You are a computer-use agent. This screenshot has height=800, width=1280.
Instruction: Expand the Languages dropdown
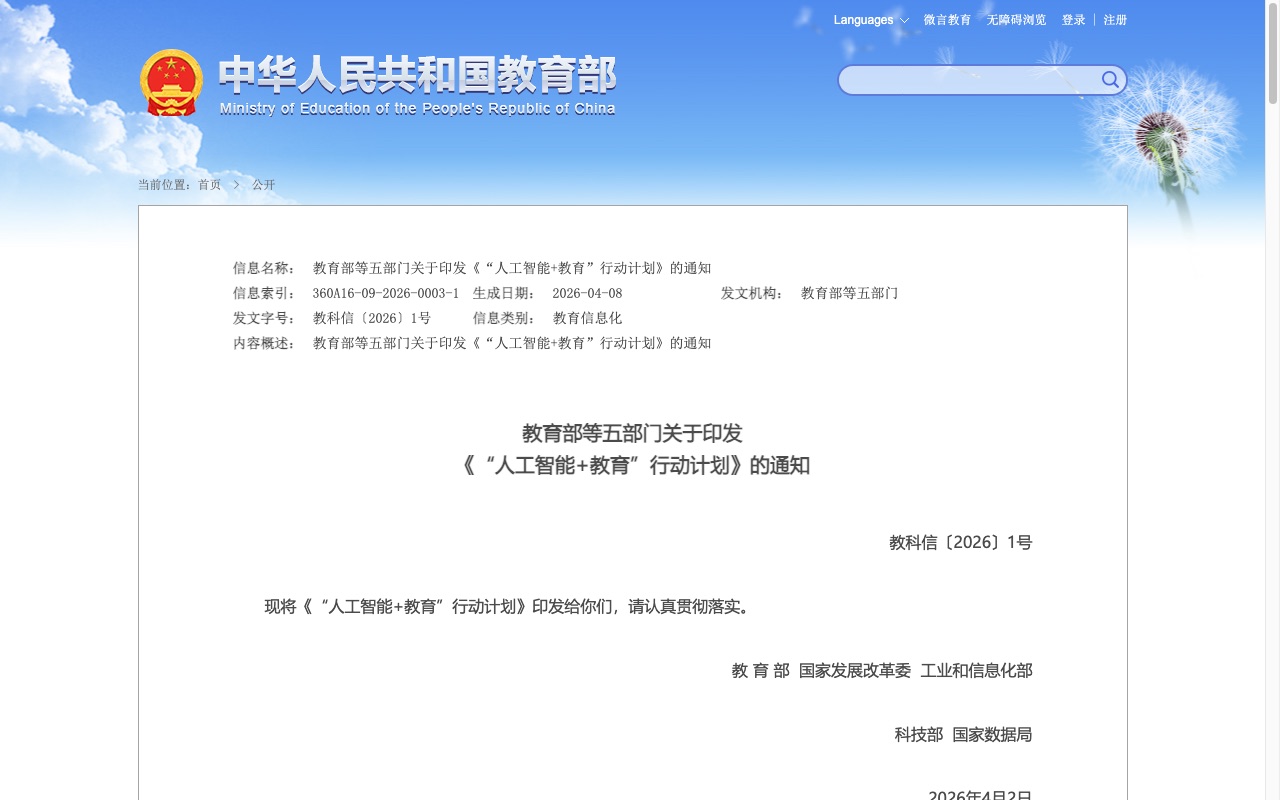(871, 20)
